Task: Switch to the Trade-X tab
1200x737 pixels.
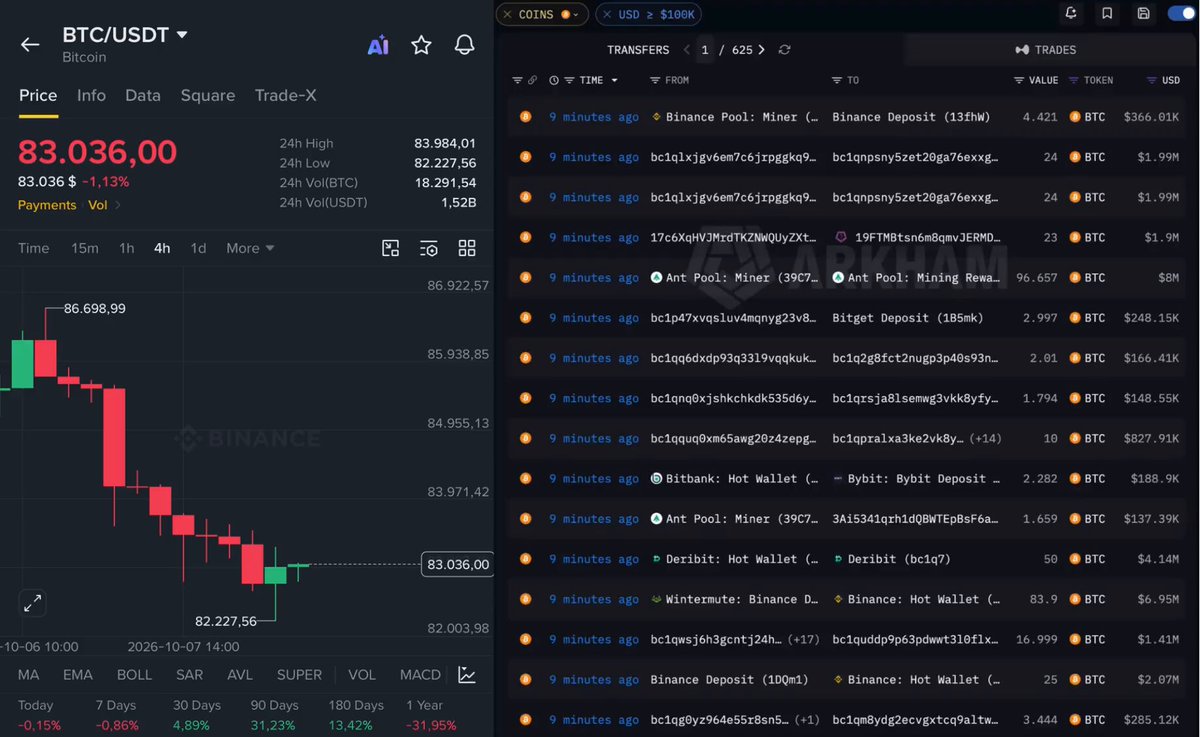Action: (286, 95)
